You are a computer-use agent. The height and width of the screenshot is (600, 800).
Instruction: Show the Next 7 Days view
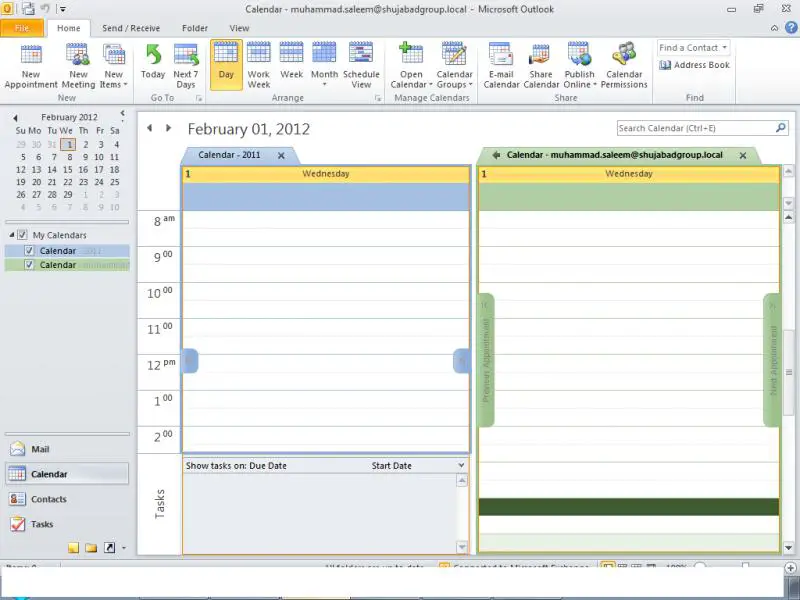pyautogui.click(x=186, y=66)
